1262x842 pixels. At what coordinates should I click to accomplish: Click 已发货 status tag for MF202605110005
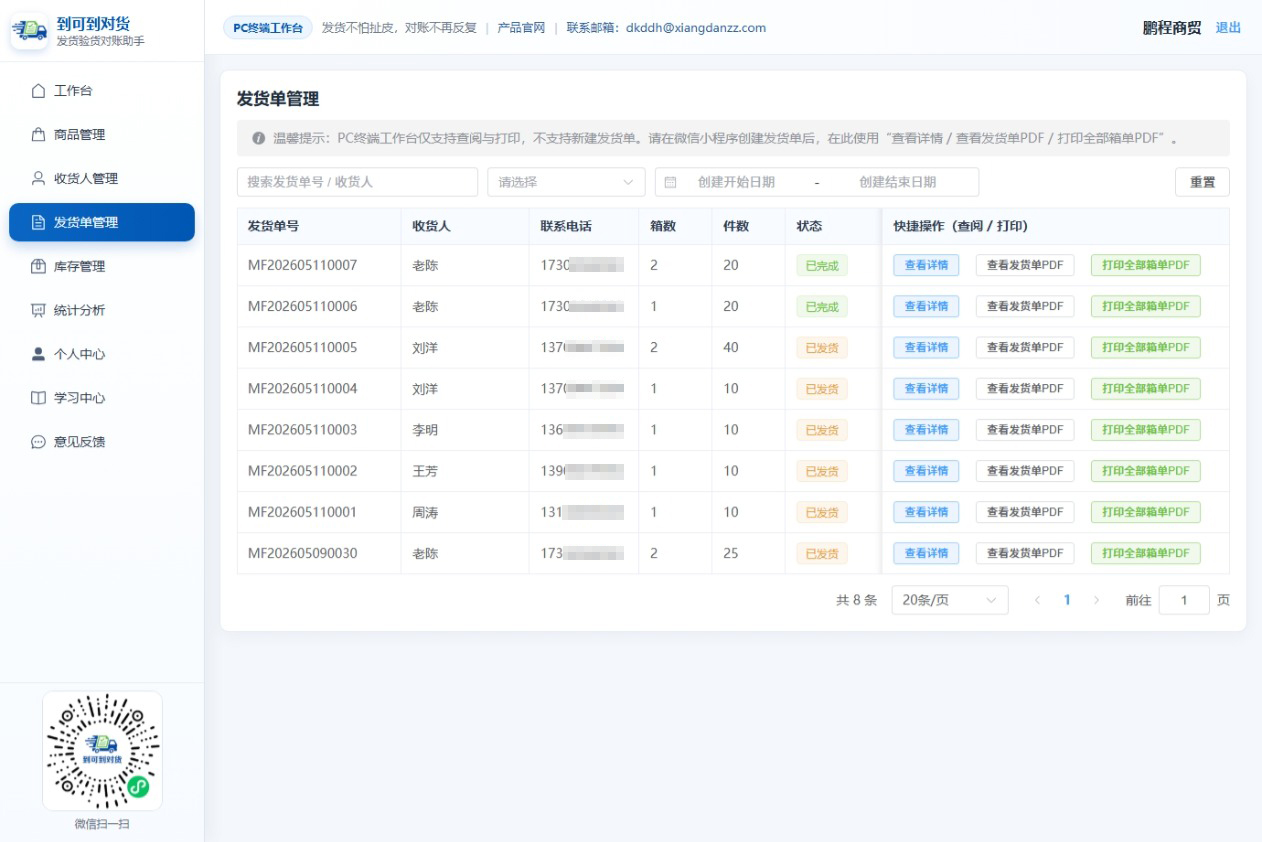pos(822,347)
